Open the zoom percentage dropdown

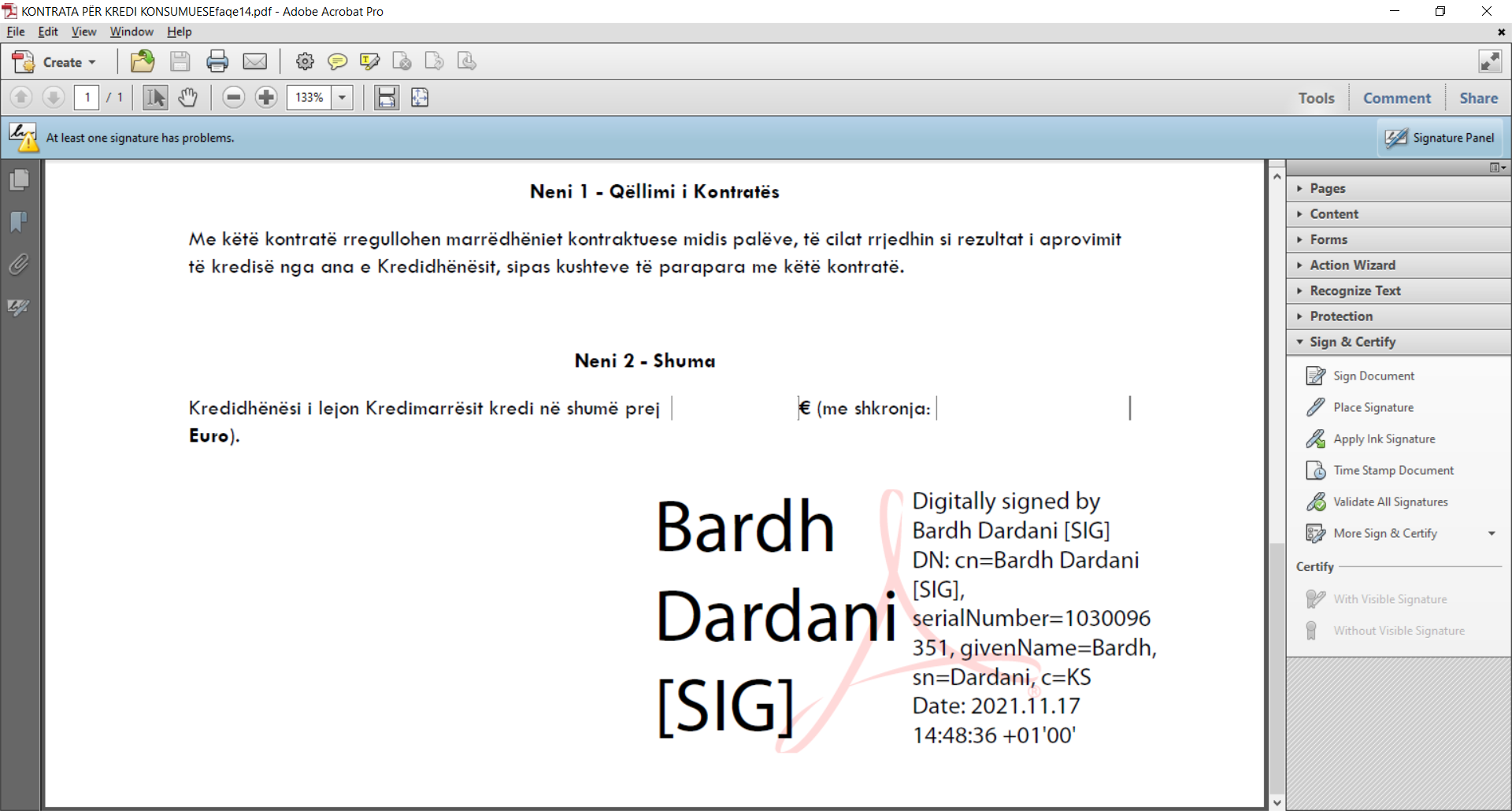[342, 97]
